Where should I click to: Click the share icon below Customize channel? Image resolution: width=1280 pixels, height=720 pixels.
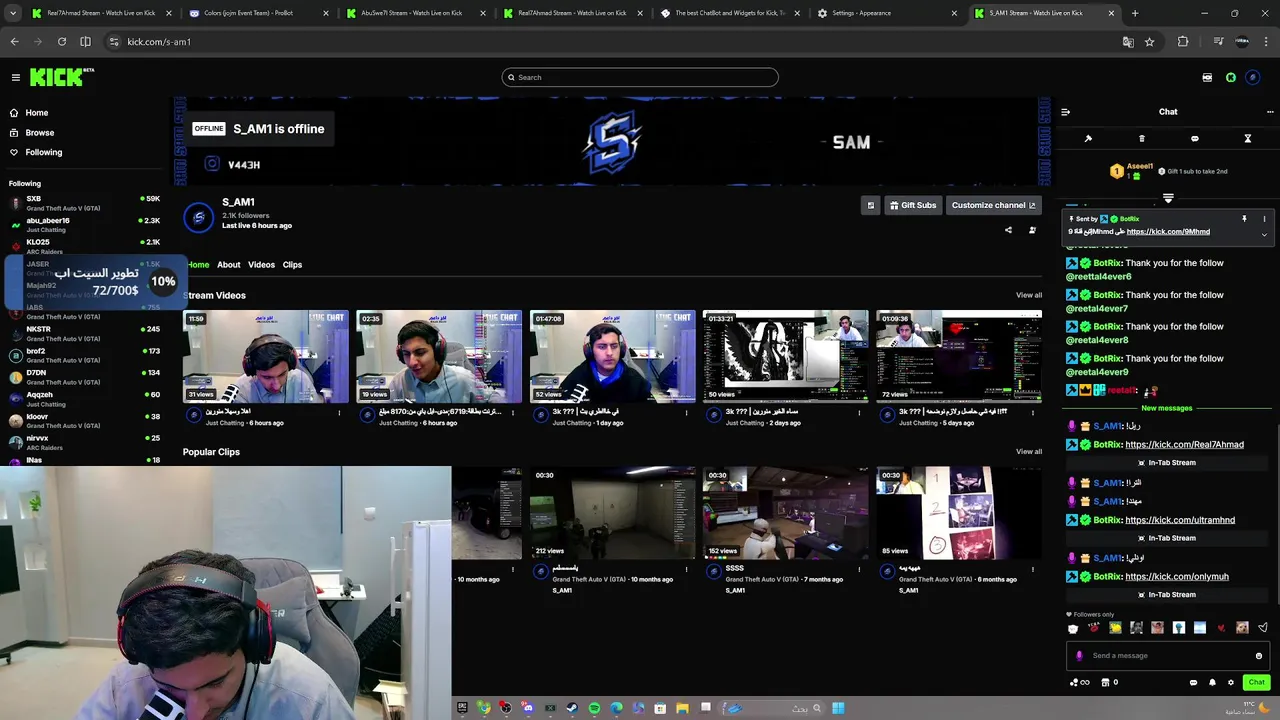(x=1008, y=230)
